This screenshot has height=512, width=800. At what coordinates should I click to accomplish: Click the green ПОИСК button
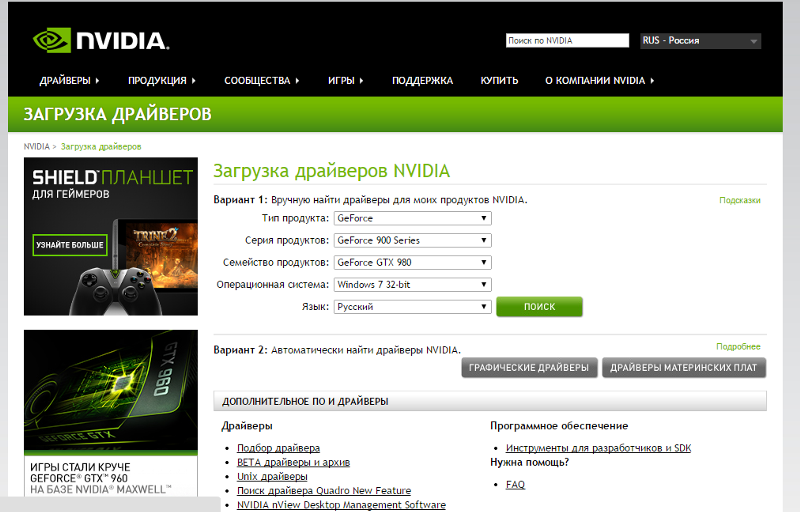[539, 306]
